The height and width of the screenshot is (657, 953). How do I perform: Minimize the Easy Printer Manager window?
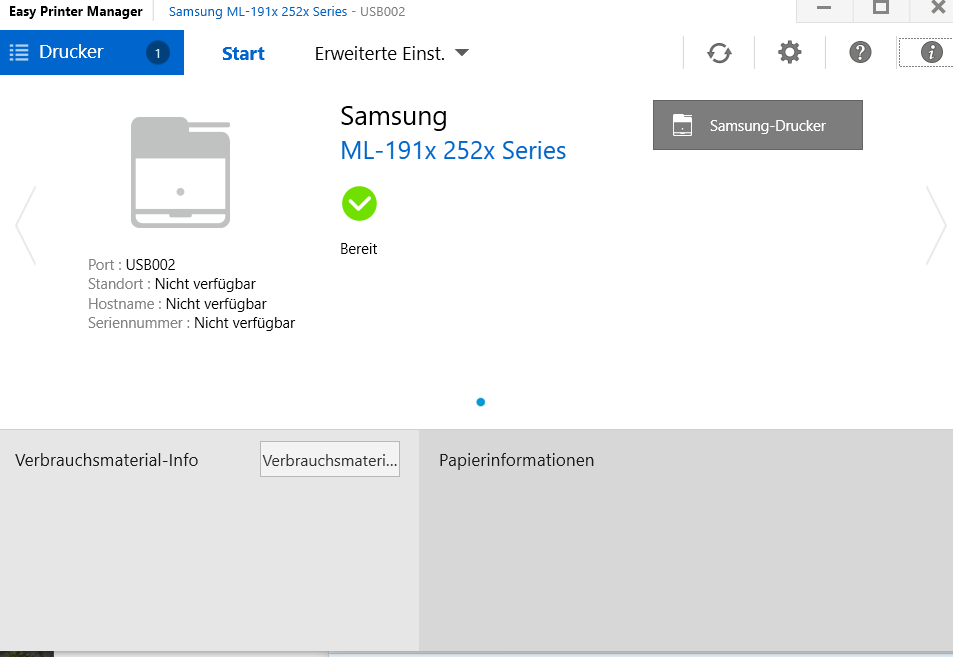[x=824, y=9]
